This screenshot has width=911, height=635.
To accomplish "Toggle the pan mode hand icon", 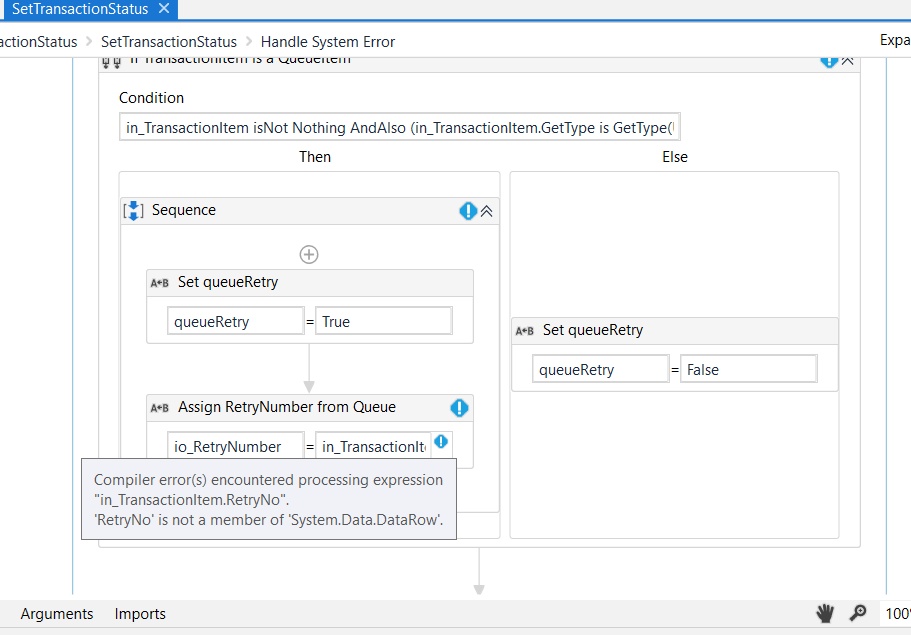I will [x=825, y=613].
